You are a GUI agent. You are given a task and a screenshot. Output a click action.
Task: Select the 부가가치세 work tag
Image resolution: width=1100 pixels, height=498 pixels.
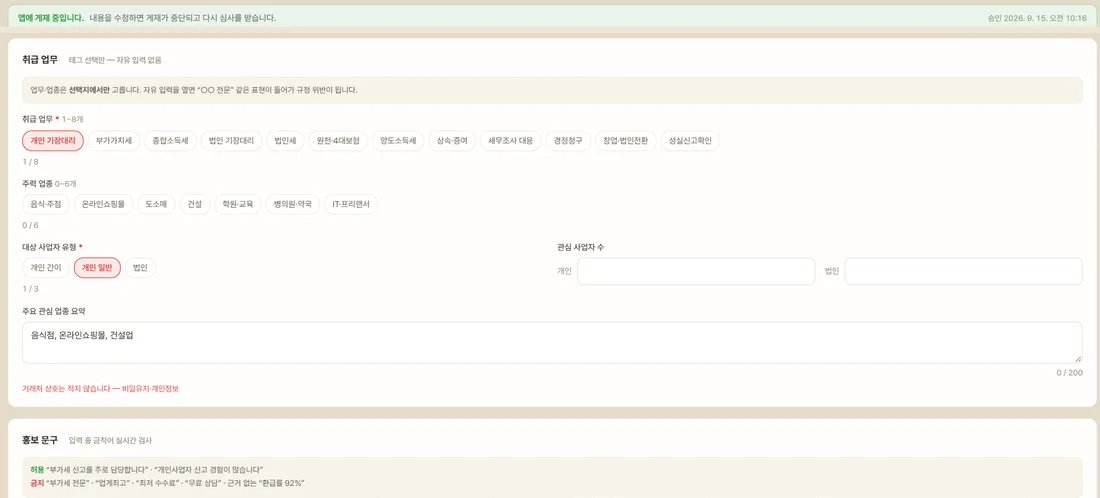114,141
